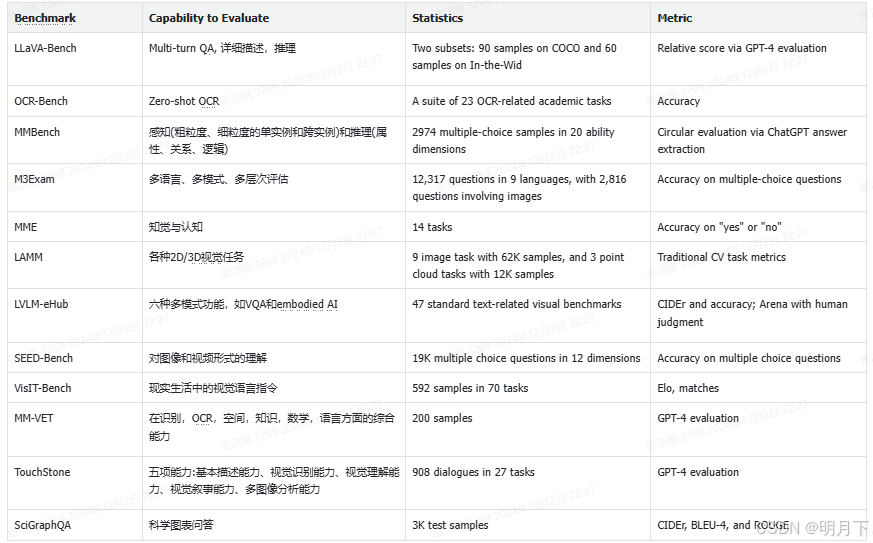Click '19K multiple choice questions in 12 dimensions'

coord(526,358)
